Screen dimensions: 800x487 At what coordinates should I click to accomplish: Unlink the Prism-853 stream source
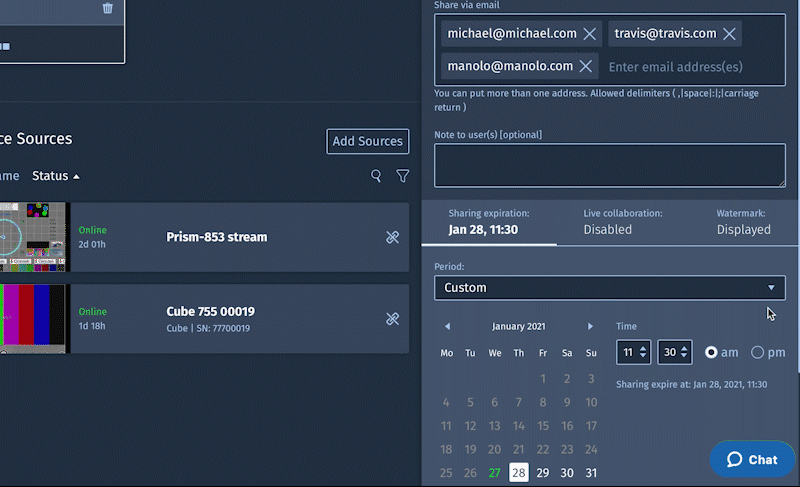[392, 237]
